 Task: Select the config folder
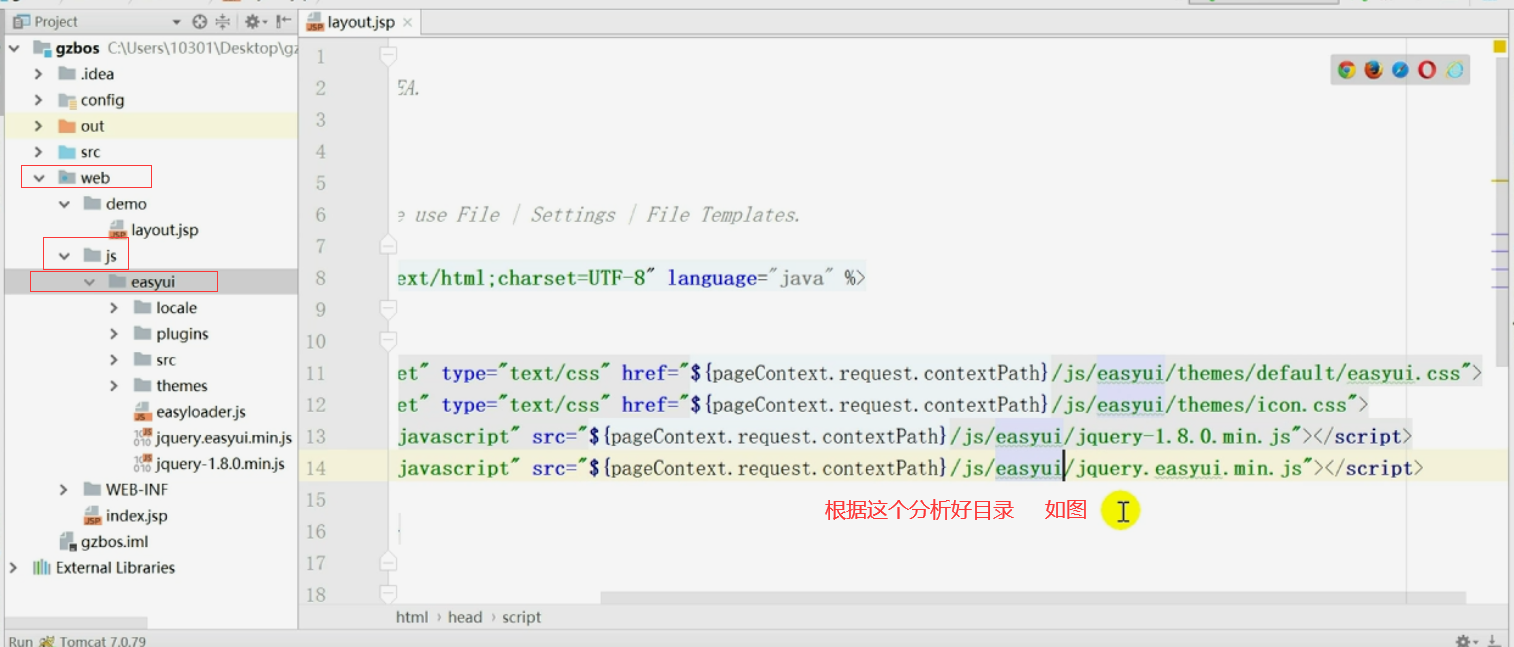click(91, 100)
